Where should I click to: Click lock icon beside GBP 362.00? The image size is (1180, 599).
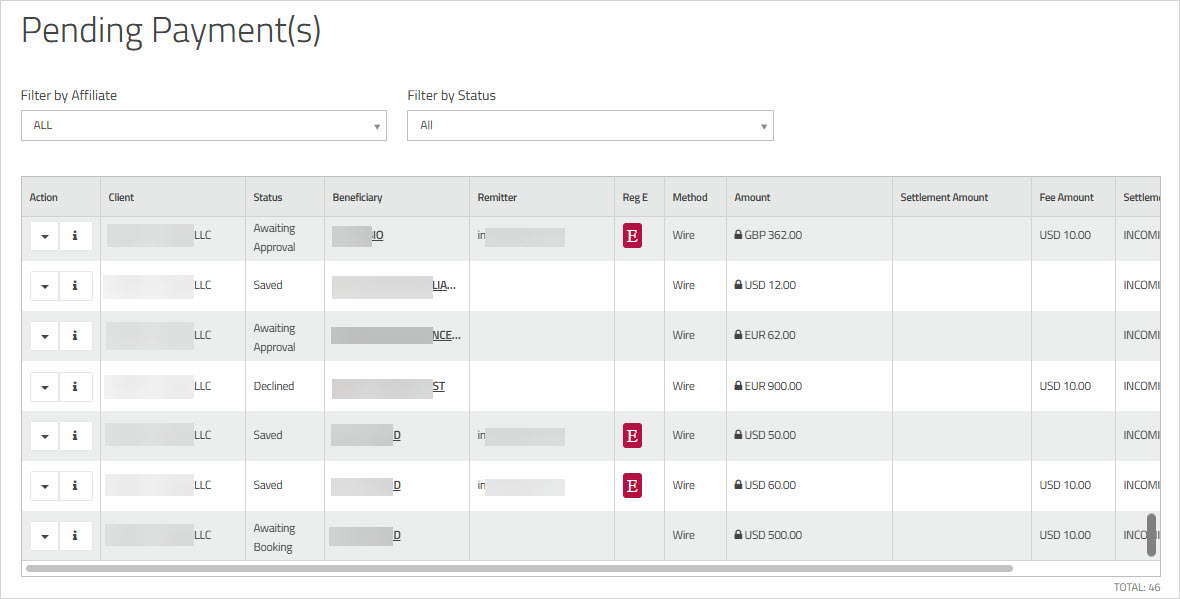point(738,235)
